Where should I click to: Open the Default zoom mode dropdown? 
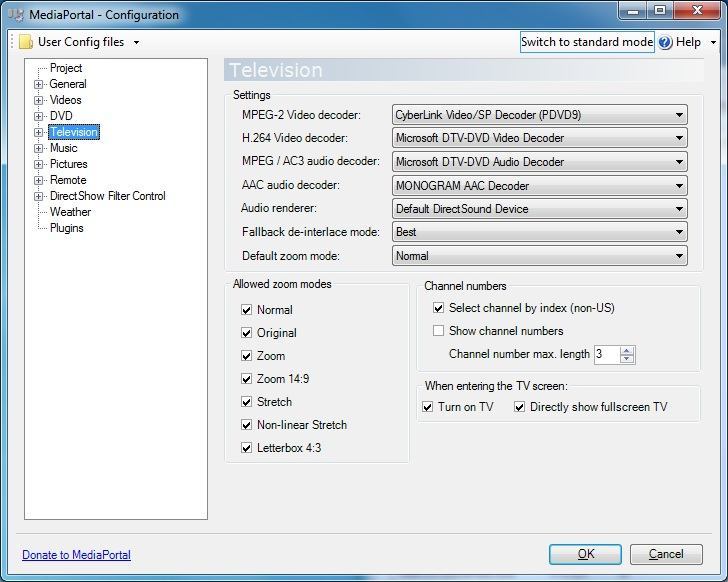point(540,256)
